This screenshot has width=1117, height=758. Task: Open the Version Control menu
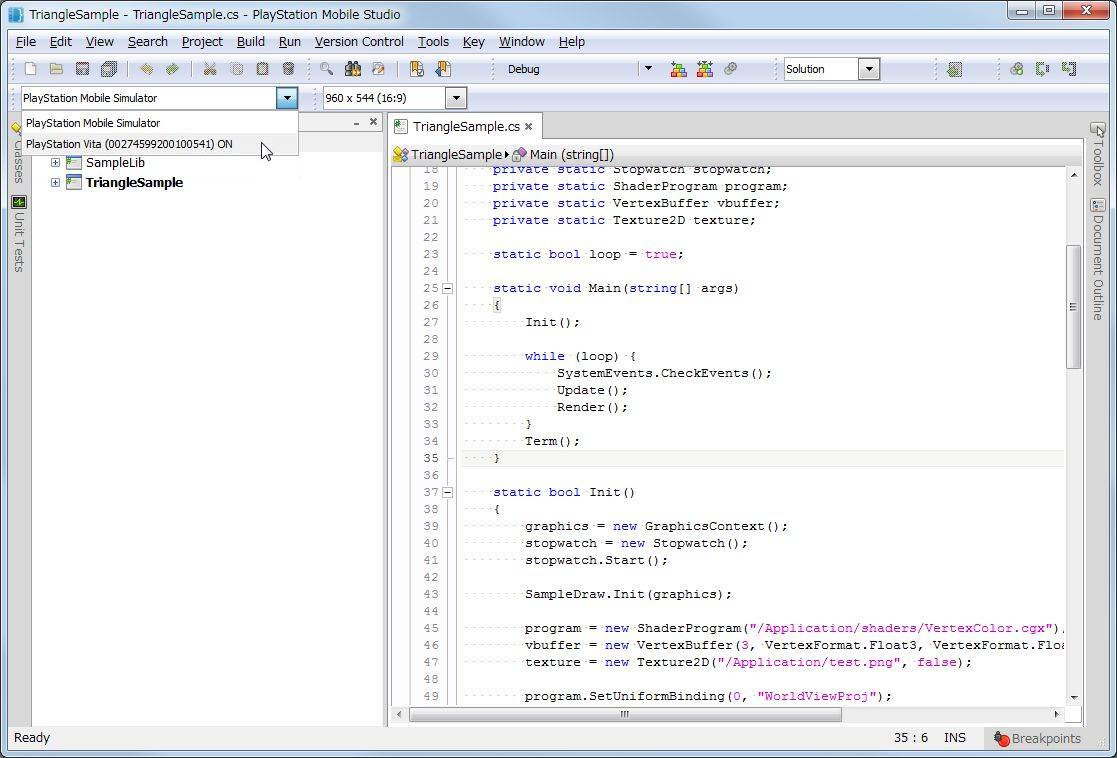359,42
